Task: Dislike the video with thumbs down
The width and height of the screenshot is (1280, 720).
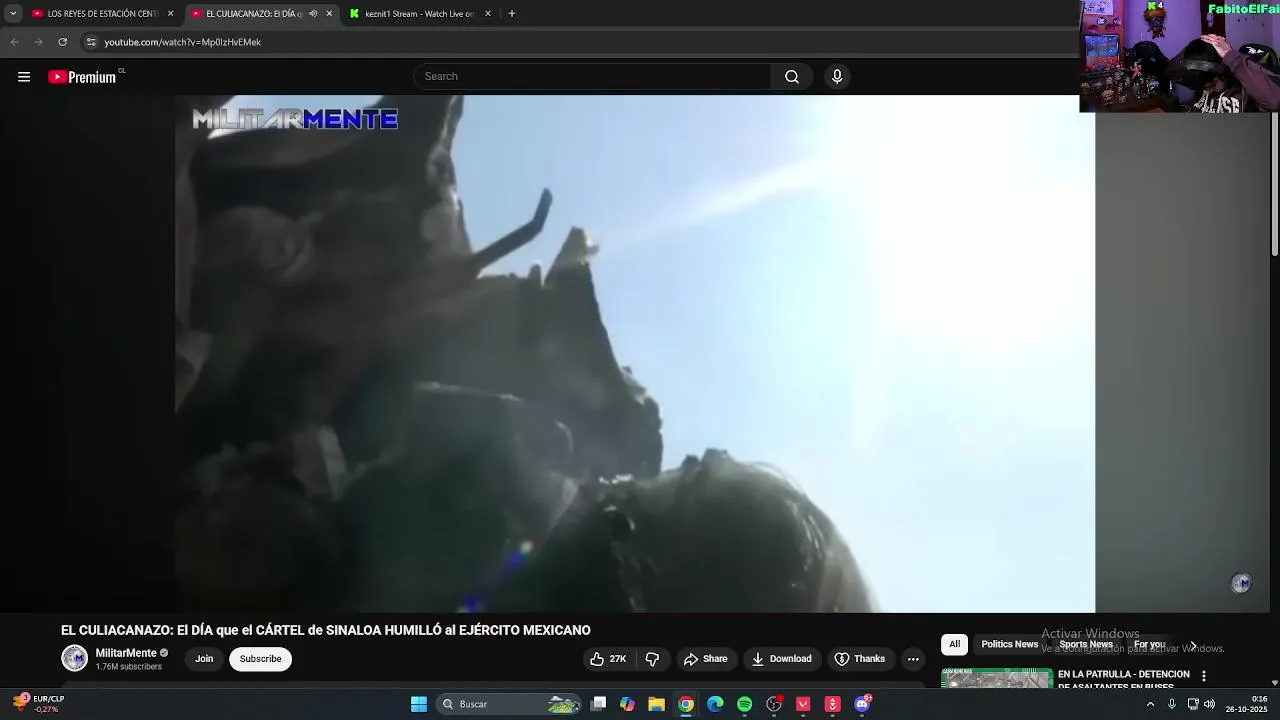Action: point(652,659)
